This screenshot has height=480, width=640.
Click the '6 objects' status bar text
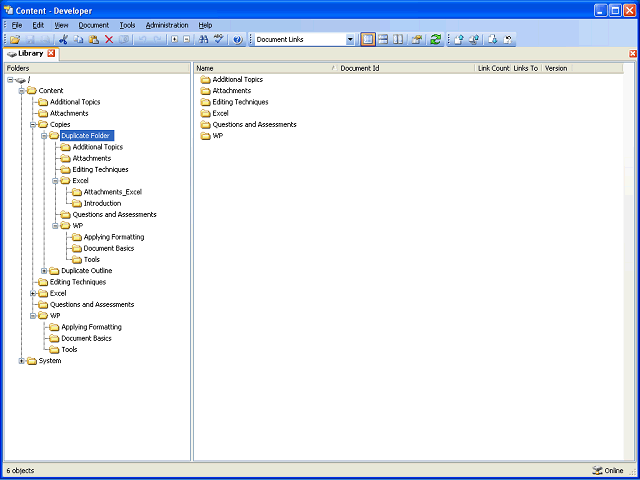[x=20, y=470]
